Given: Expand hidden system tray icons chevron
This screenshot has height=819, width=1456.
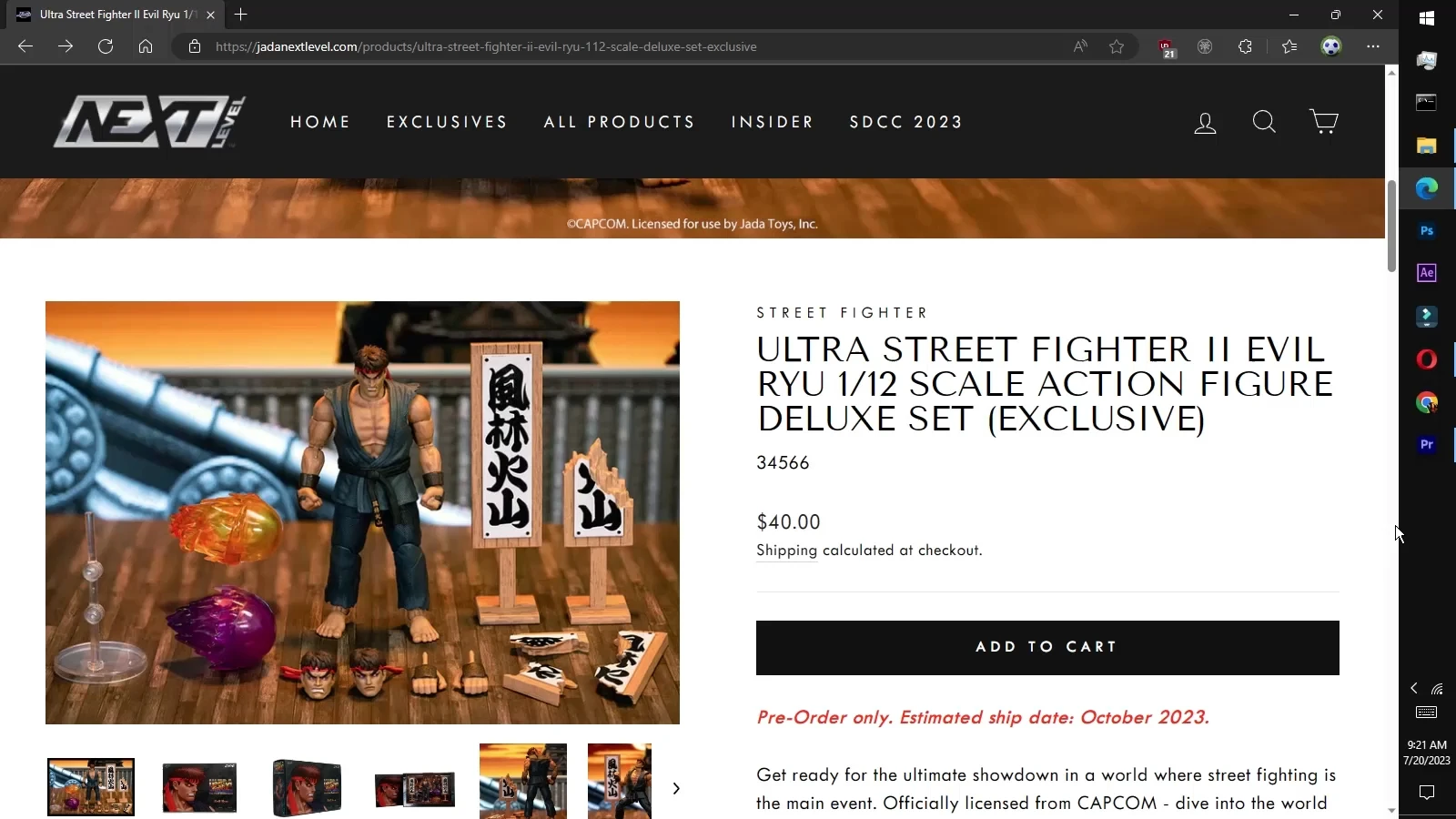Looking at the screenshot, I should click(x=1414, y=688).
